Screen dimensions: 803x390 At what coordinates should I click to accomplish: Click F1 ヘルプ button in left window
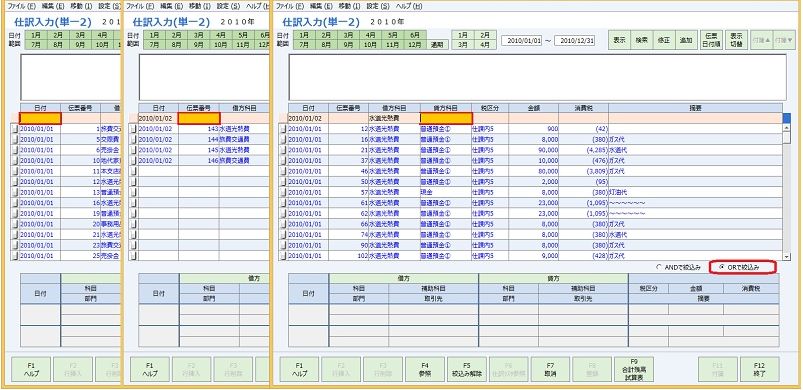(x=31, y=370)
